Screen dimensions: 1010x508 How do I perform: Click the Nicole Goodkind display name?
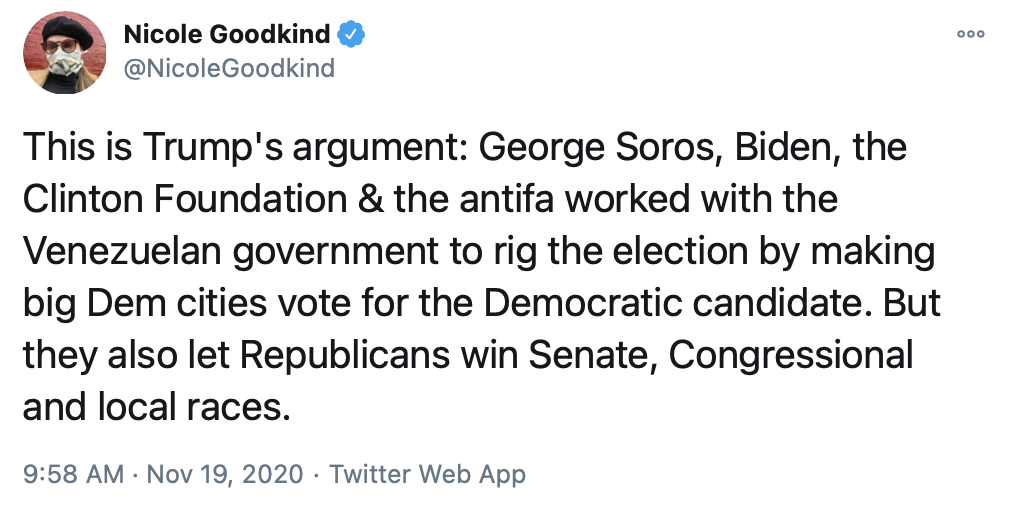[226, 35]
